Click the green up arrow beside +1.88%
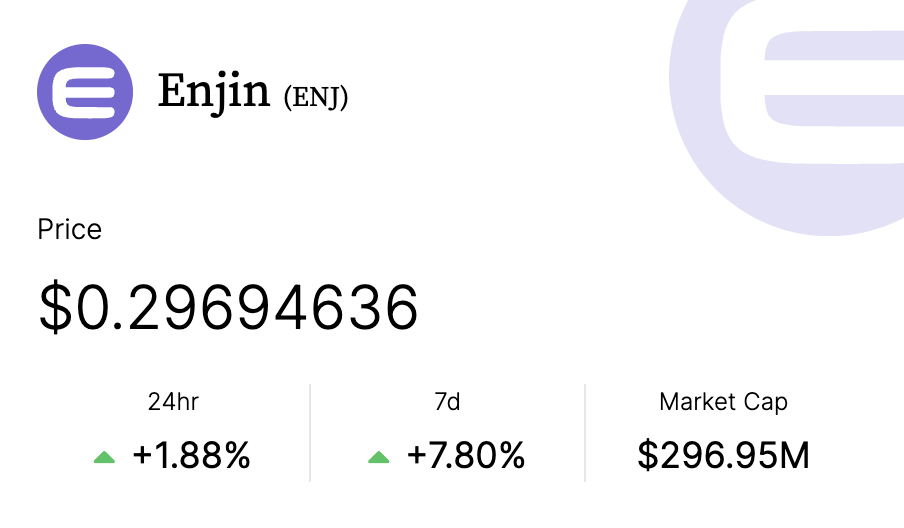This screenshot has width=904, height=528. tap(104, 458)
